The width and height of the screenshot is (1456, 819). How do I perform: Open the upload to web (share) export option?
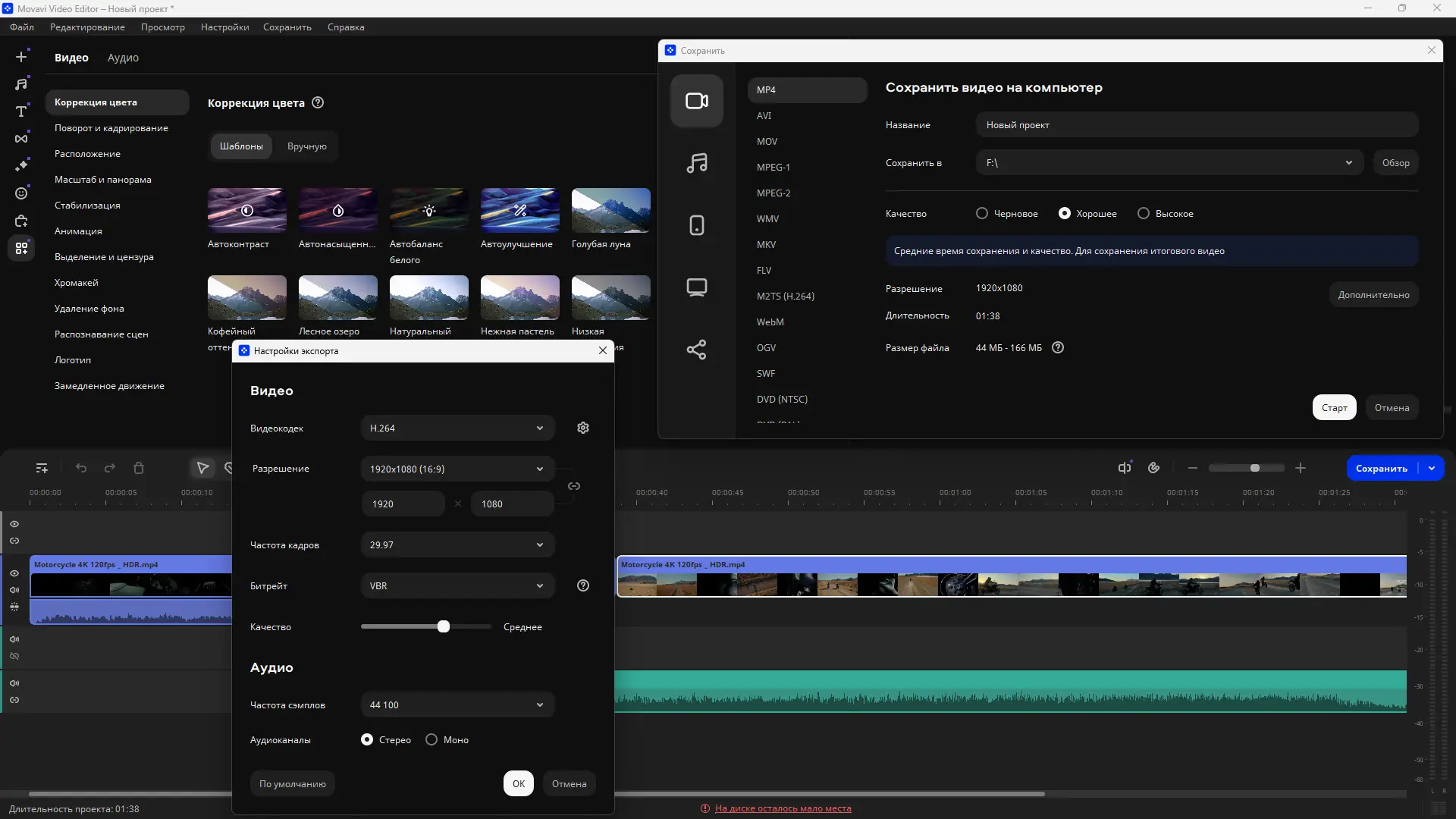pyautogui.click(x=696, y=350)
